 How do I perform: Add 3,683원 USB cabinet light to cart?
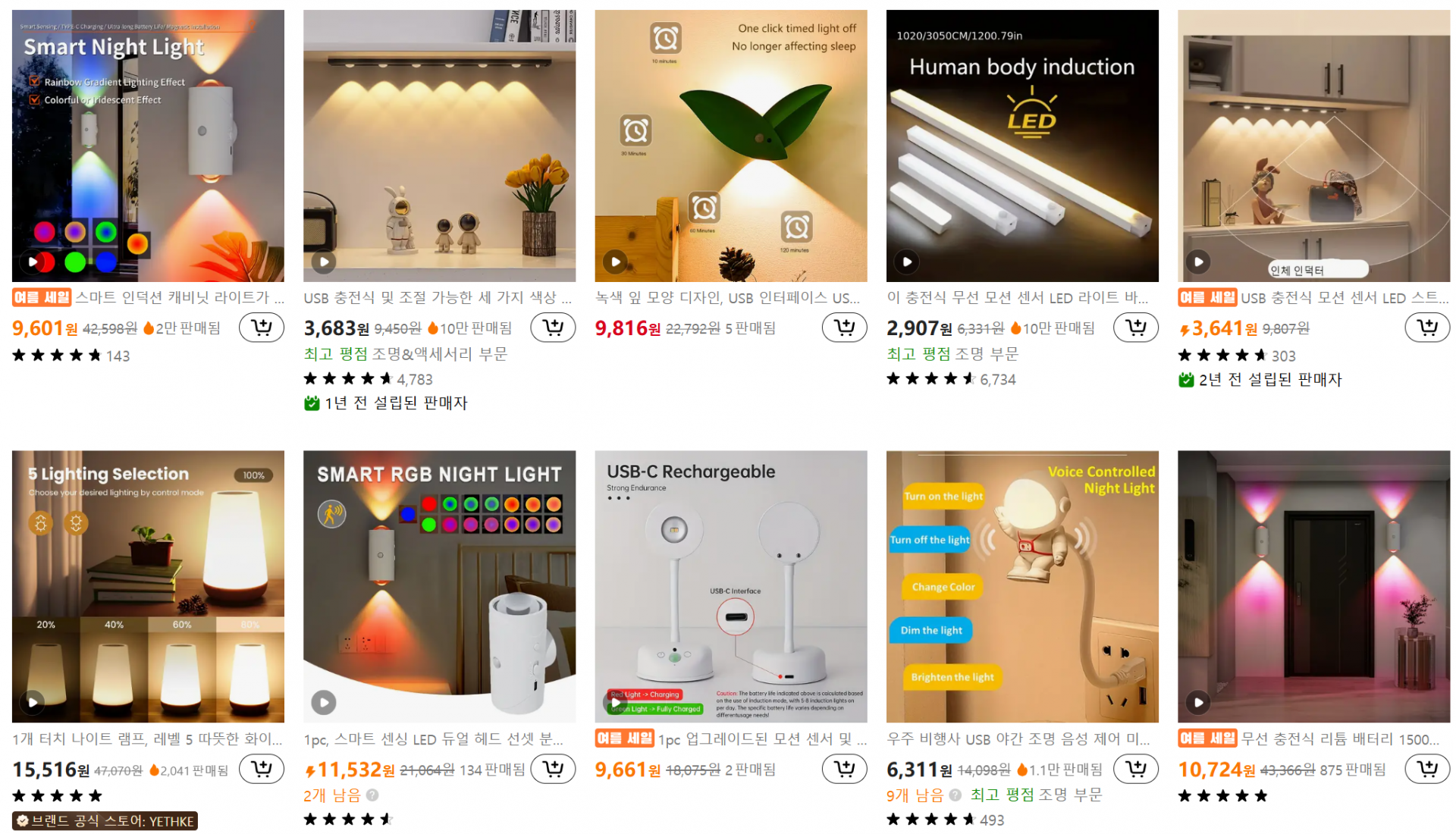coord(553,328)
